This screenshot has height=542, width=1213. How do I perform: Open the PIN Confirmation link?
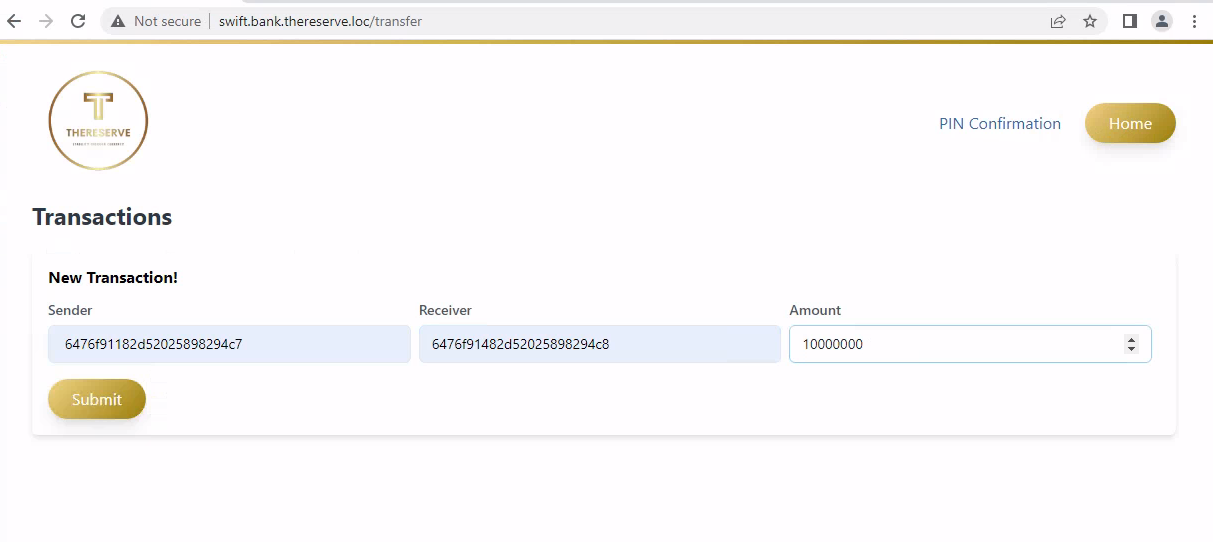pyautogui.click(x=1000, y=123)
